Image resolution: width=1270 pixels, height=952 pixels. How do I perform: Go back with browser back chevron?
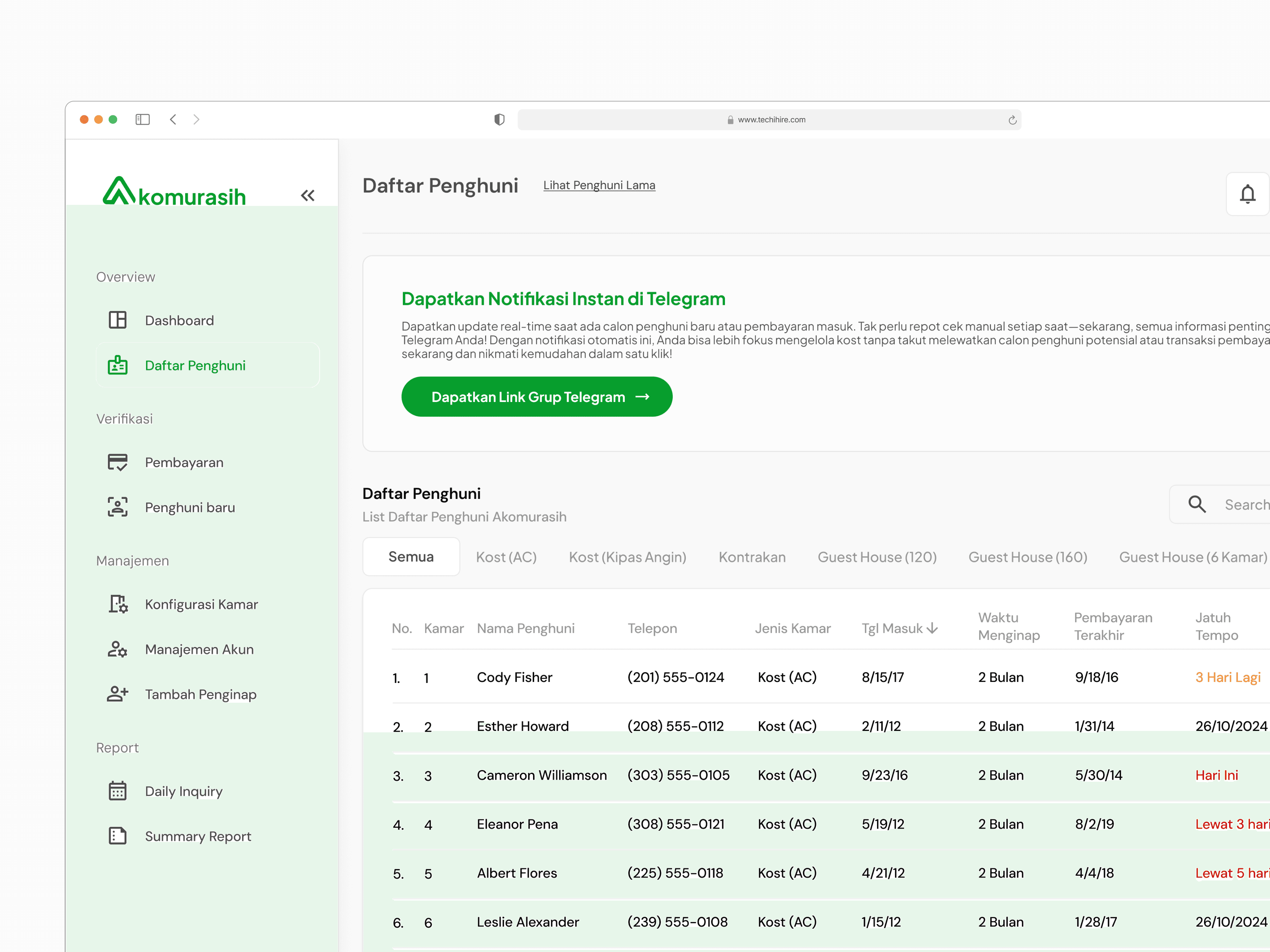tap(173, 120)
